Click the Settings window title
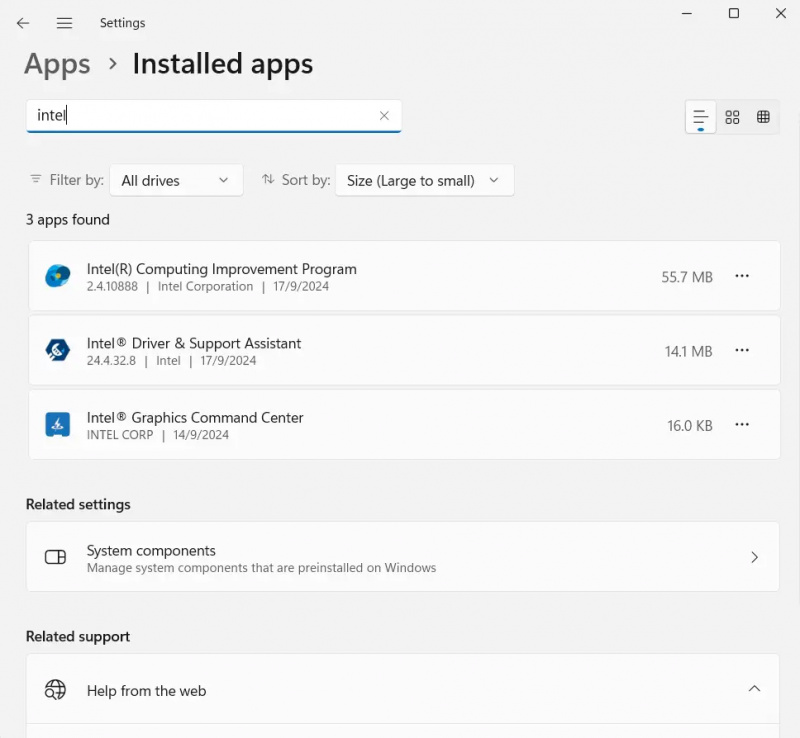Image resolution: width=800 pixels, height=738 pixels. coord(122,23)
